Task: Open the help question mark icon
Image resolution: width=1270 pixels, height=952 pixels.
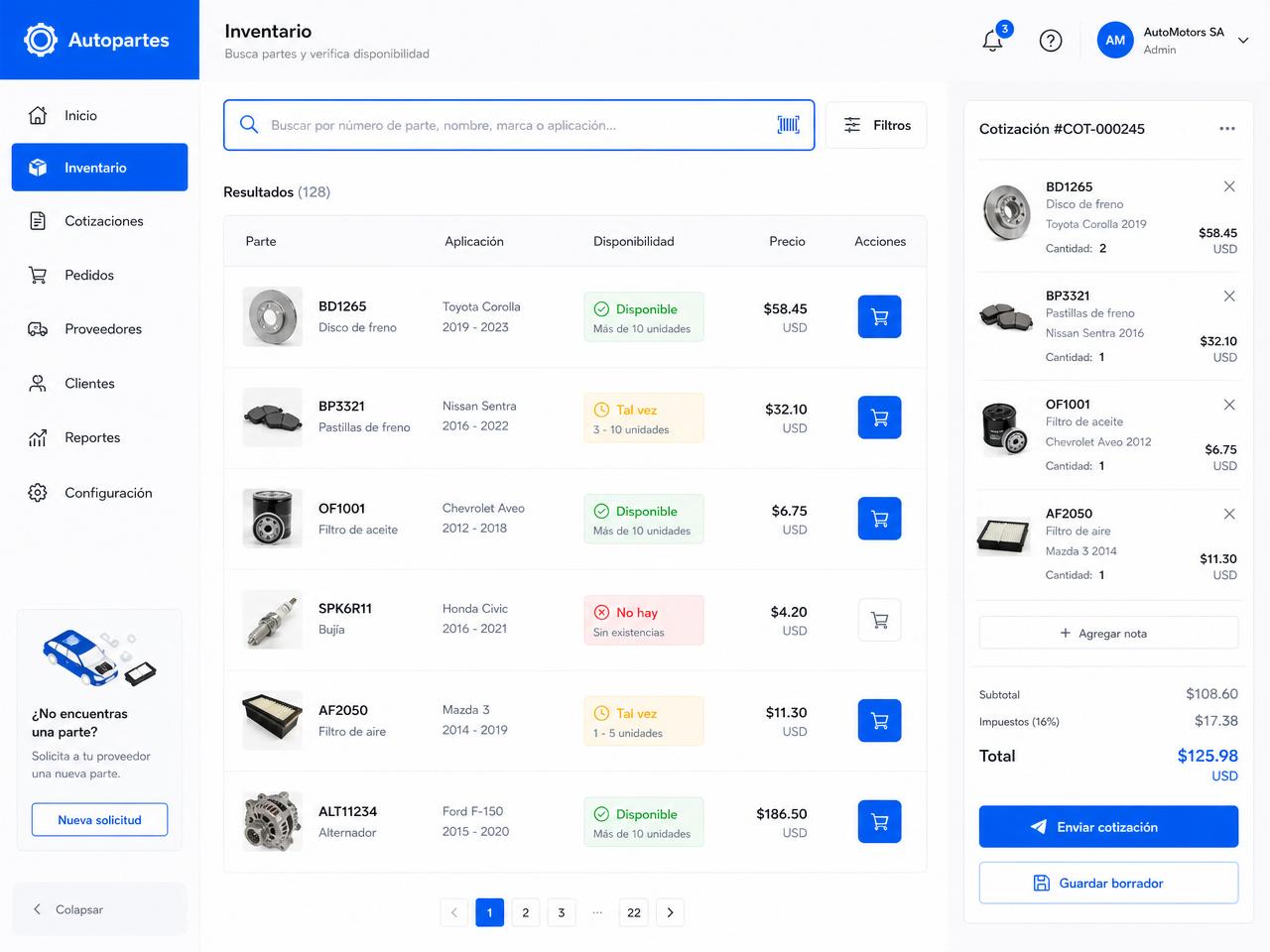Action: tap(1051, 41)
